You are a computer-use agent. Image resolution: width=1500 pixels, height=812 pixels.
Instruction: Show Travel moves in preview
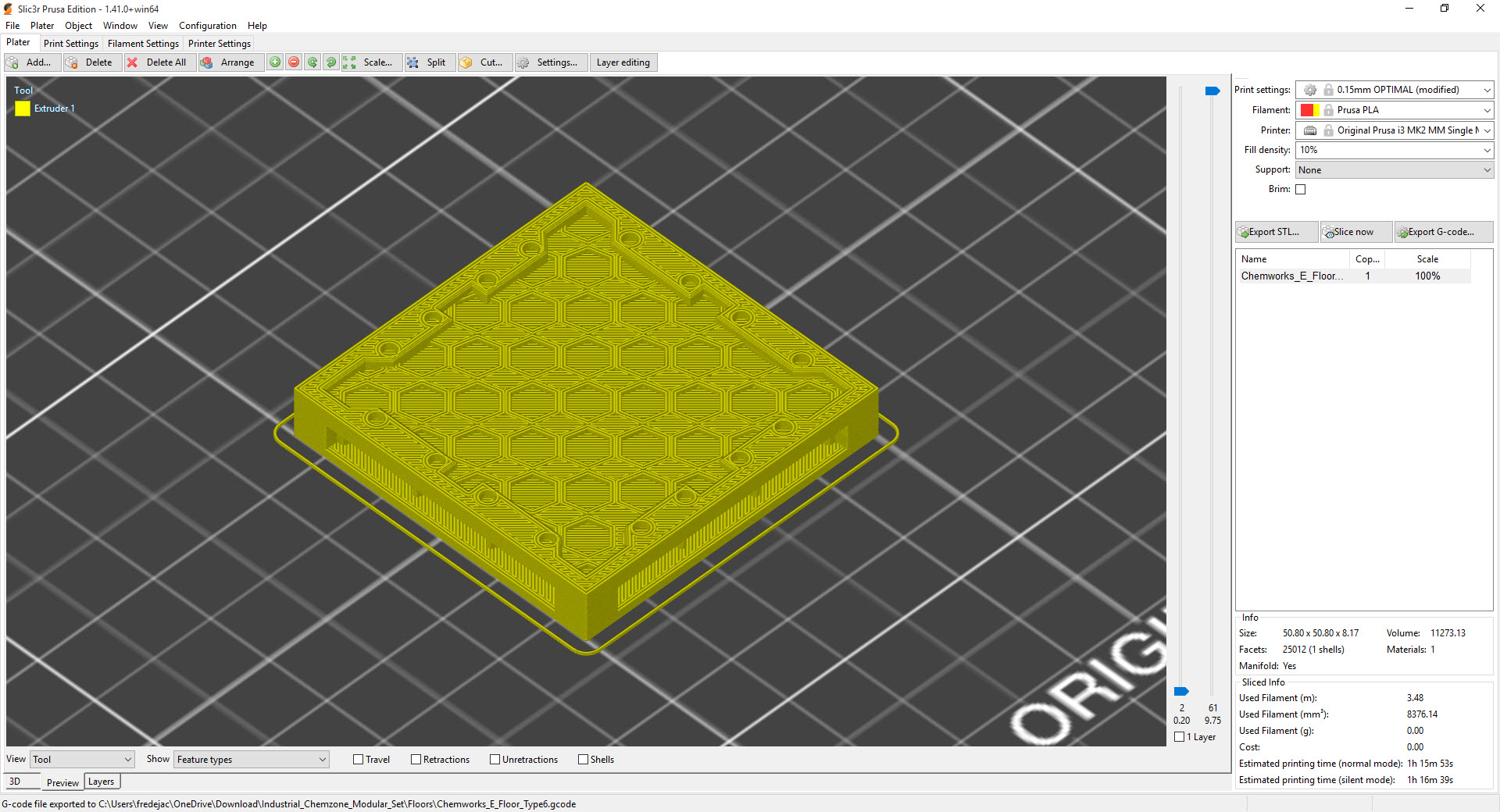coord(359,760)
